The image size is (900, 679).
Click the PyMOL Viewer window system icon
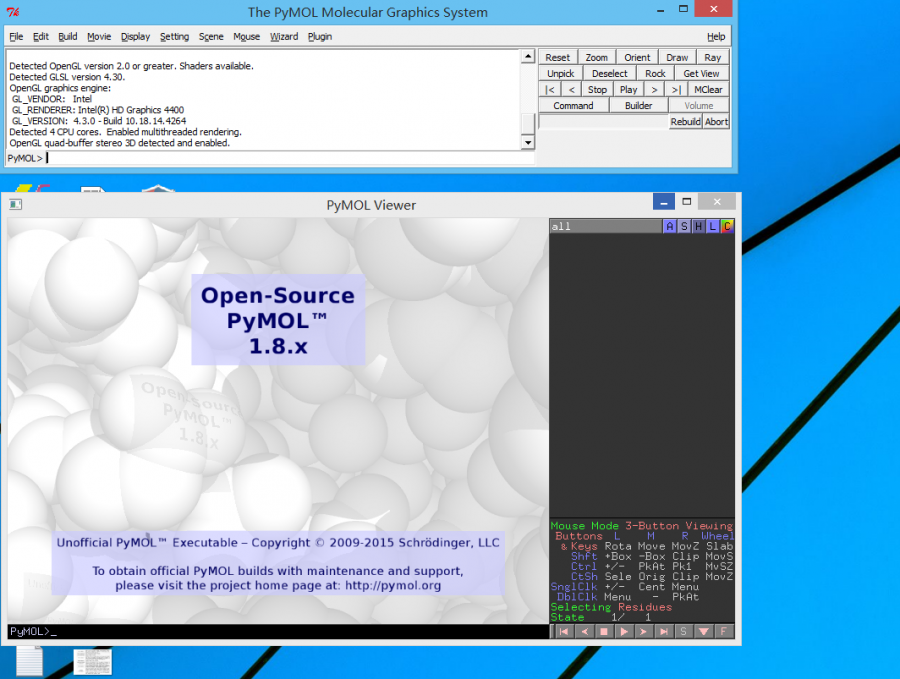click(15, 204)
